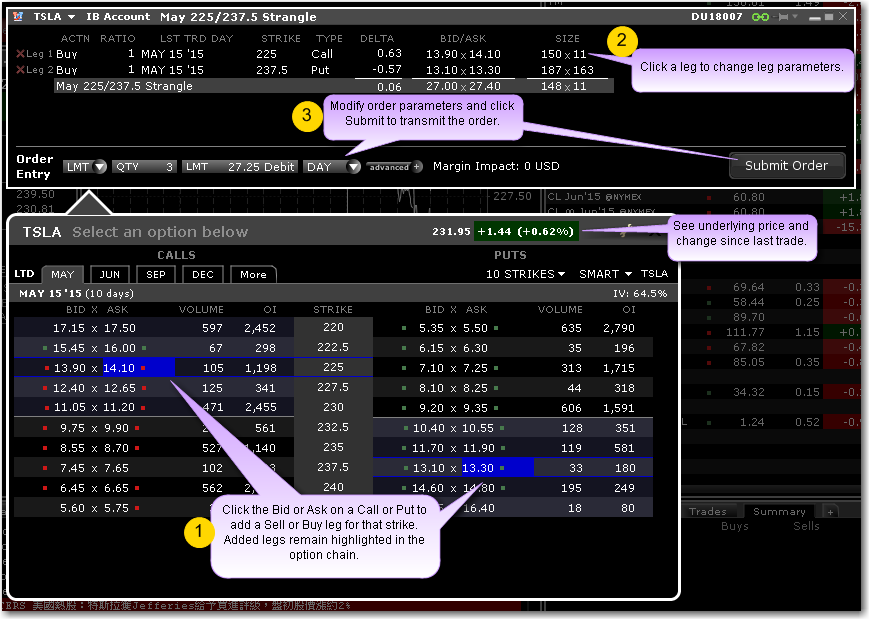Click put bid 5.35 at strike 220
The width and height of the screenshot is (869, 619).
point(431,328)
